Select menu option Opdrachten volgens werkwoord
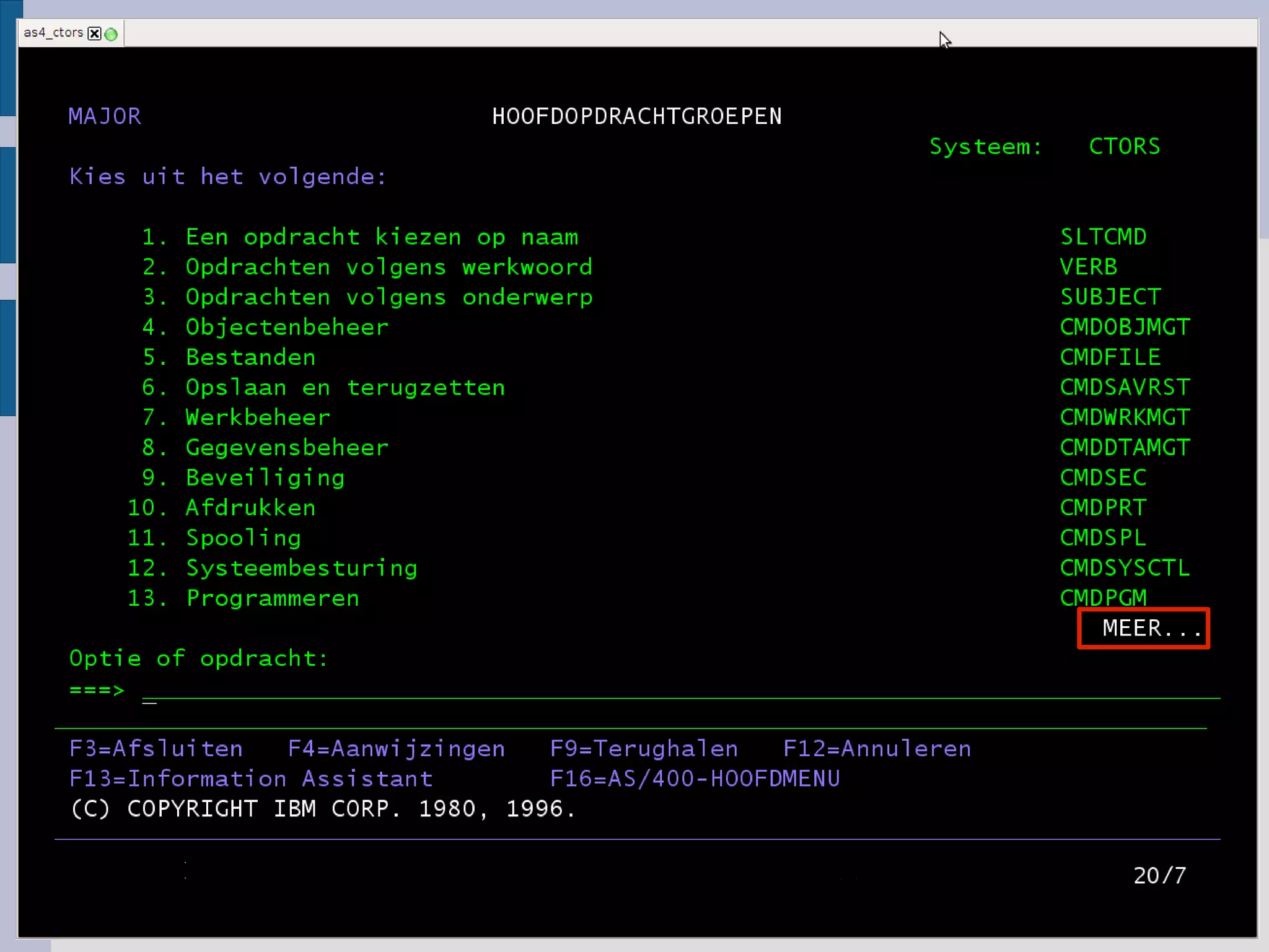Viewport: 1269px width, 952px height. coord(389,267)
